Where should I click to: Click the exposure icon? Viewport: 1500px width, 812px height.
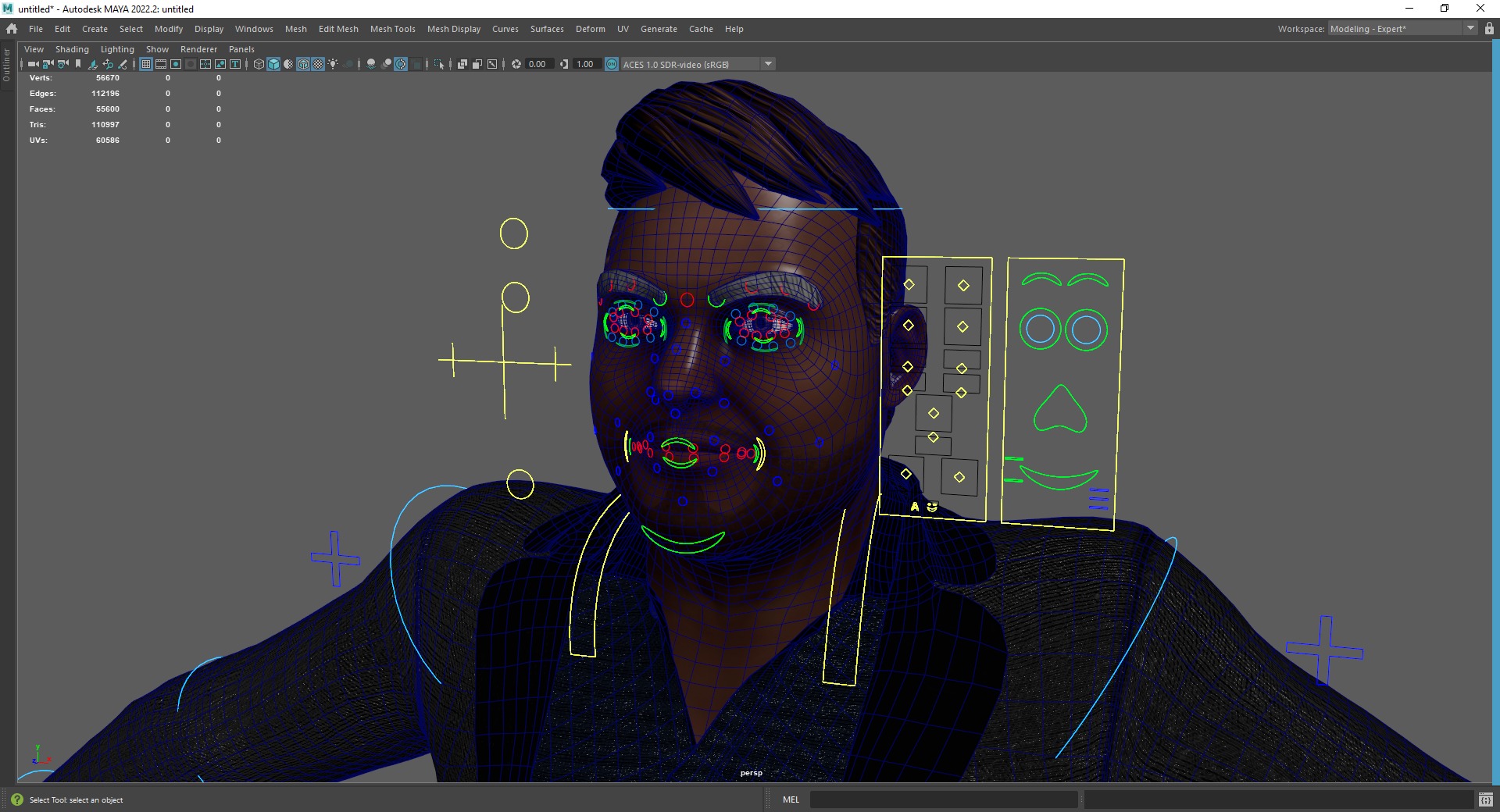click(516, 64)
